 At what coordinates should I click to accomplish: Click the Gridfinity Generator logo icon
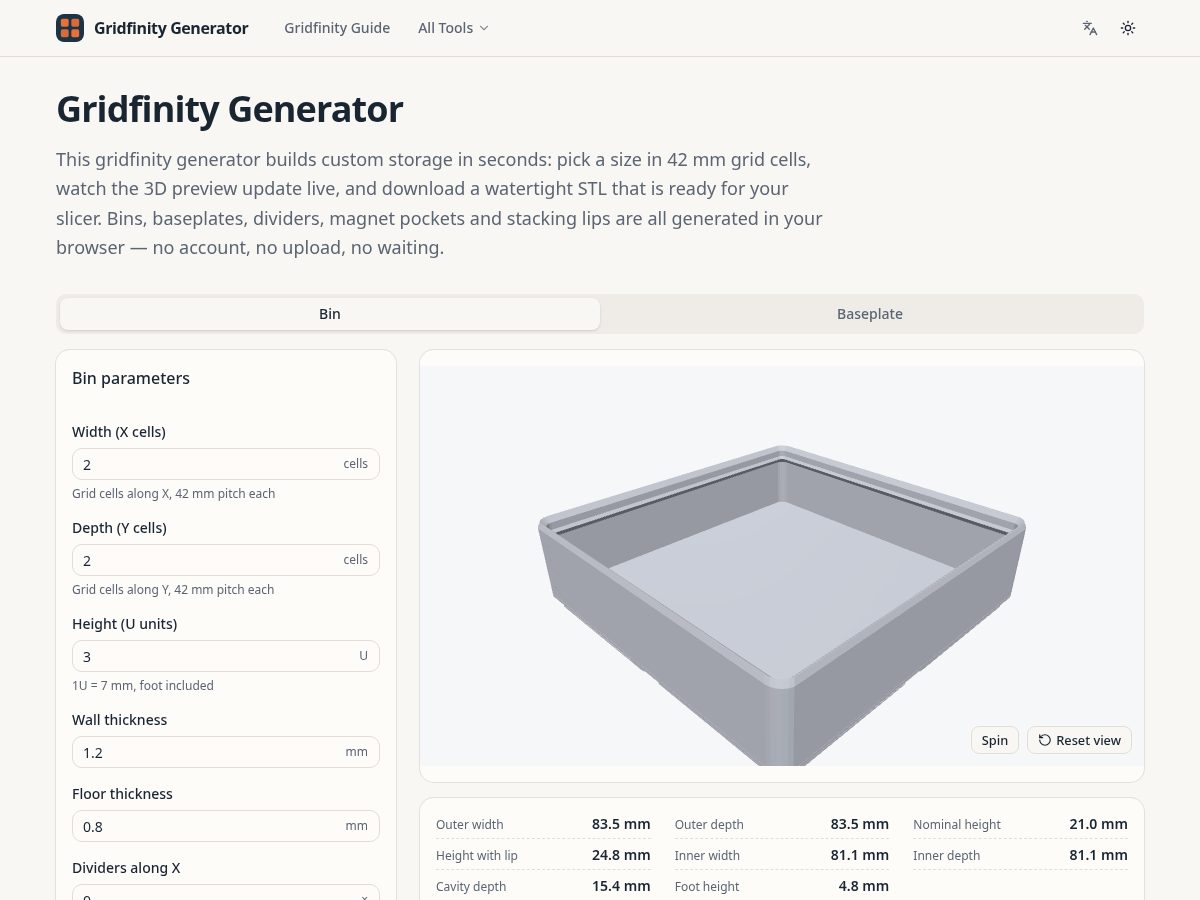click(70, 28)
